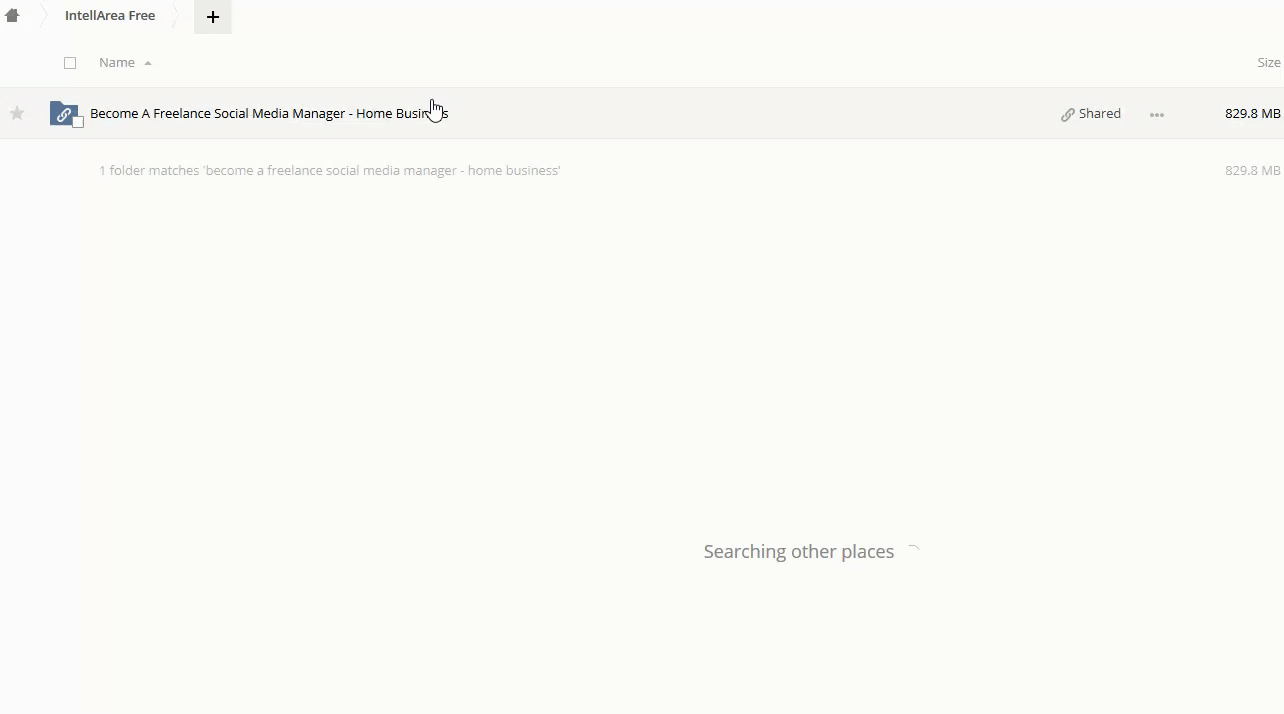This screenshot has width=1284, height=714.
Task: Go to the Home root folder icon
Action: 12,16
